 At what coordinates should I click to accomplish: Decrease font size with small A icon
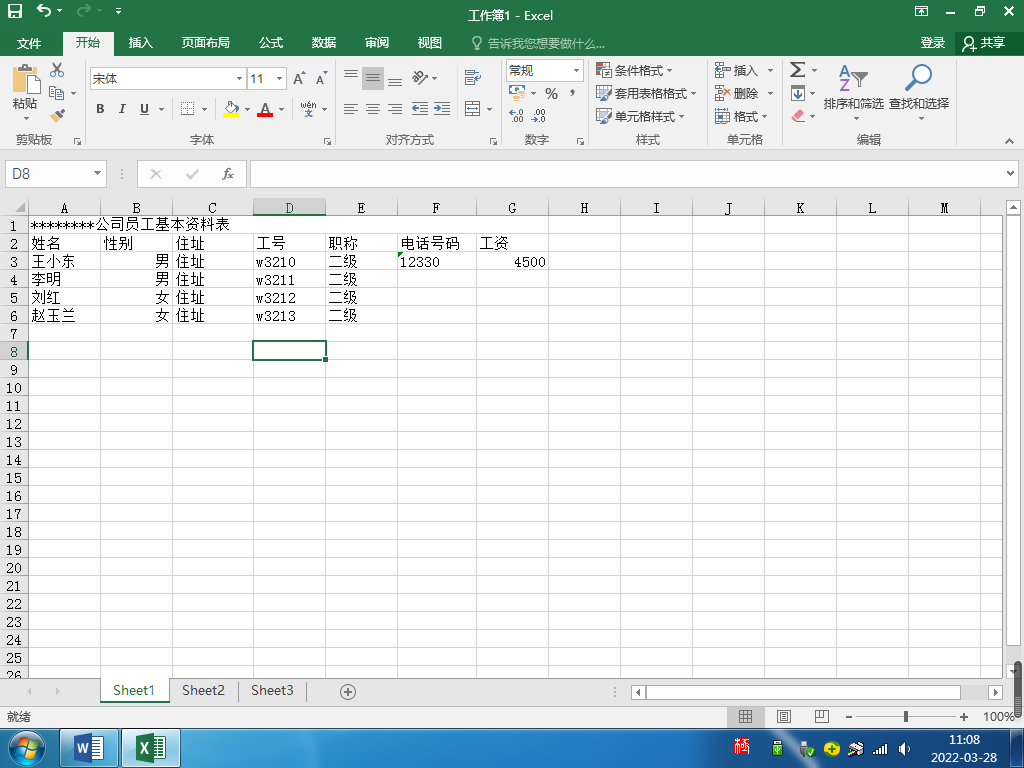coord(321,79)
